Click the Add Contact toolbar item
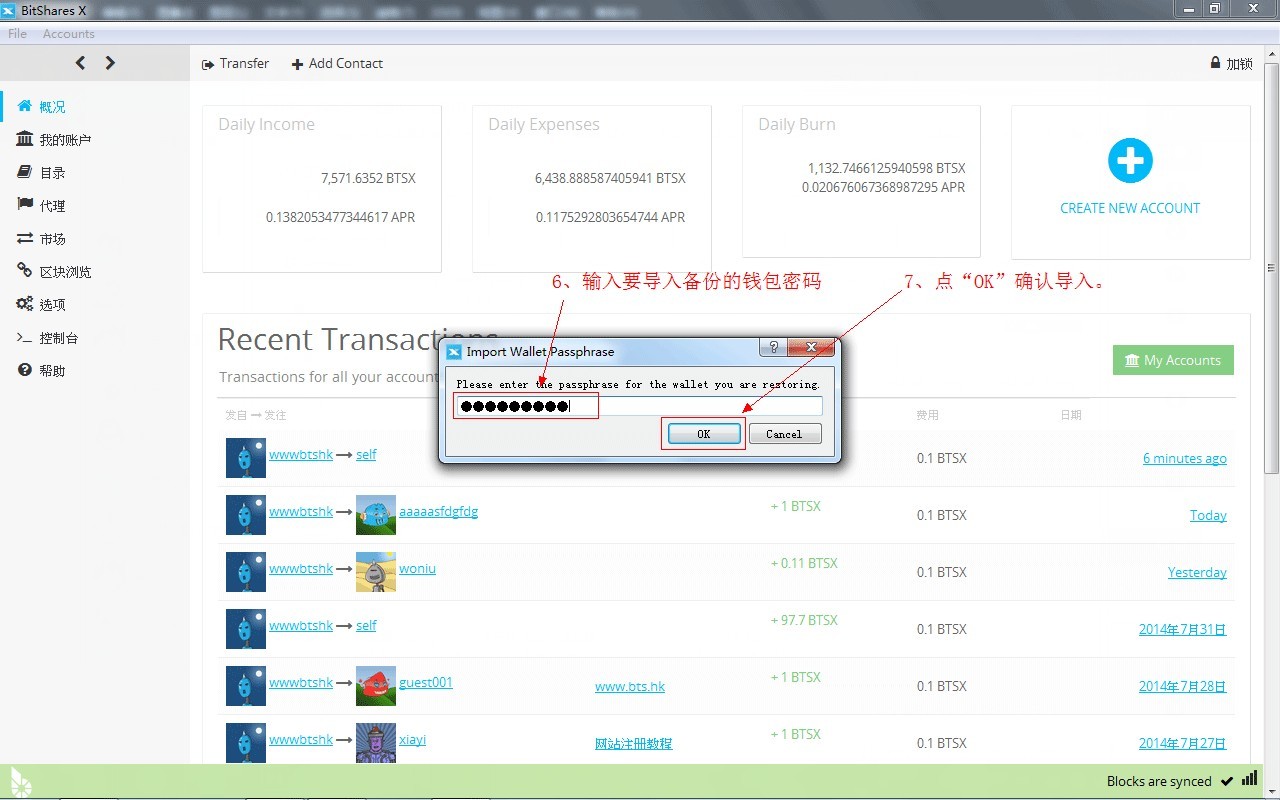 point(337,63)
